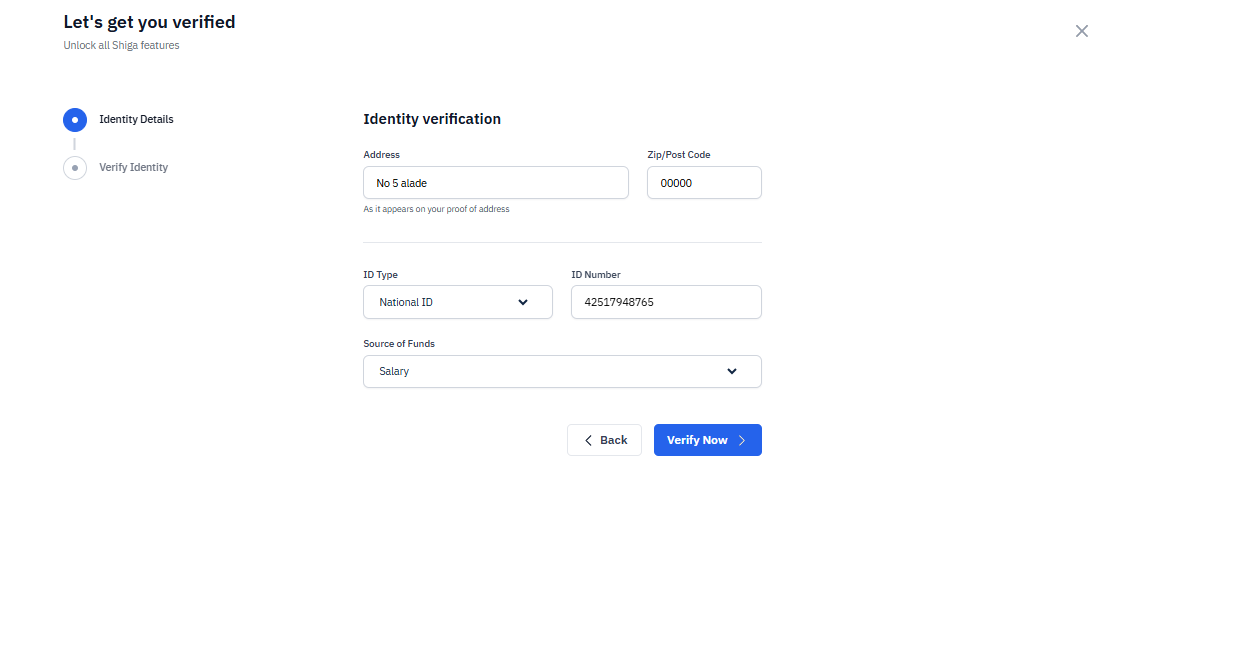Screen dimensions: 1245x646
Task: Click the ID Type dropdown chevron arrow
Action: (x=523, y=302)
